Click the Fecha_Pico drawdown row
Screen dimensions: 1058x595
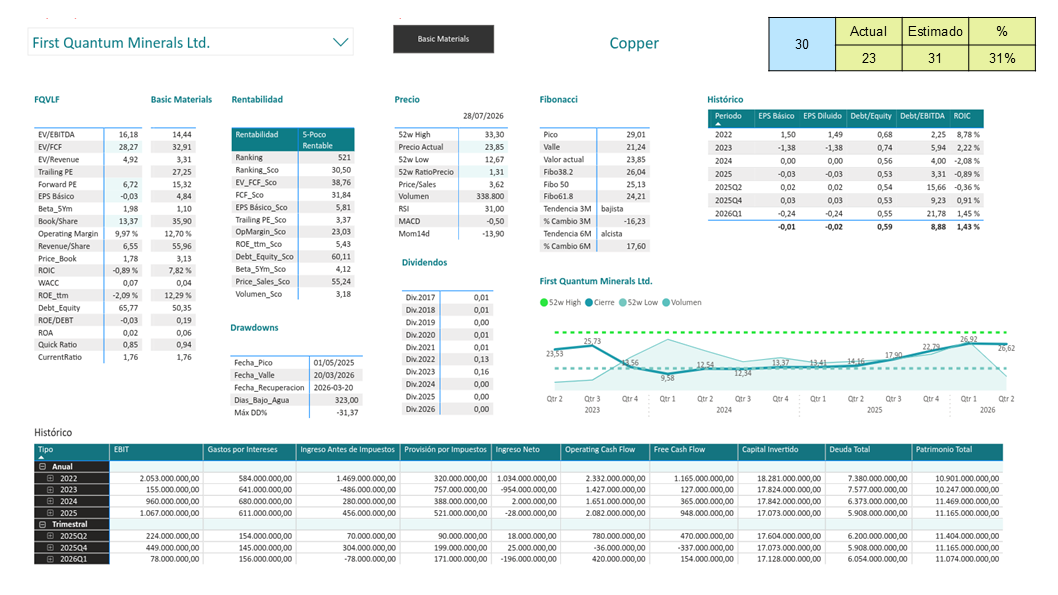pos(297,362)
